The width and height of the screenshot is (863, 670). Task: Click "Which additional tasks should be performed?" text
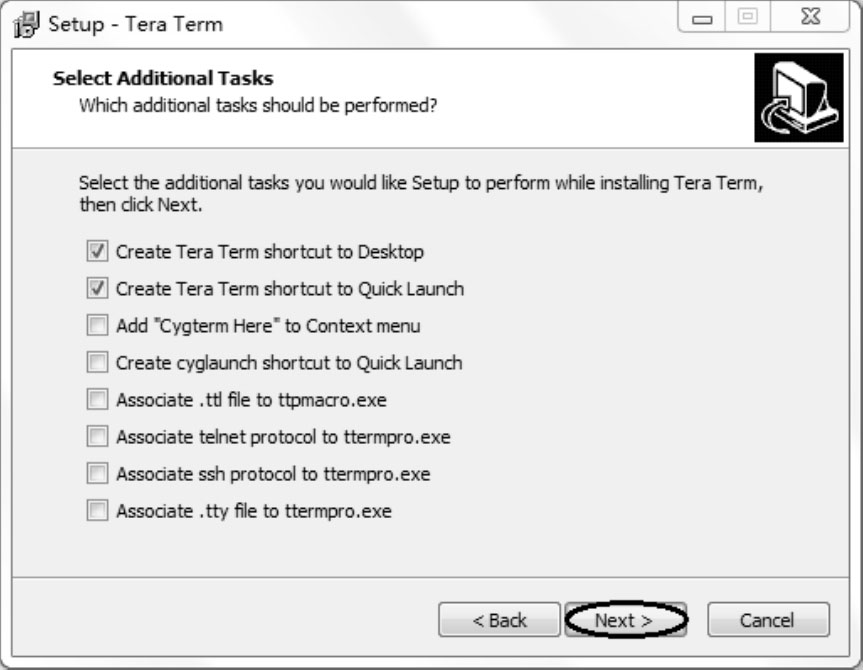click(x=258, y=104)
